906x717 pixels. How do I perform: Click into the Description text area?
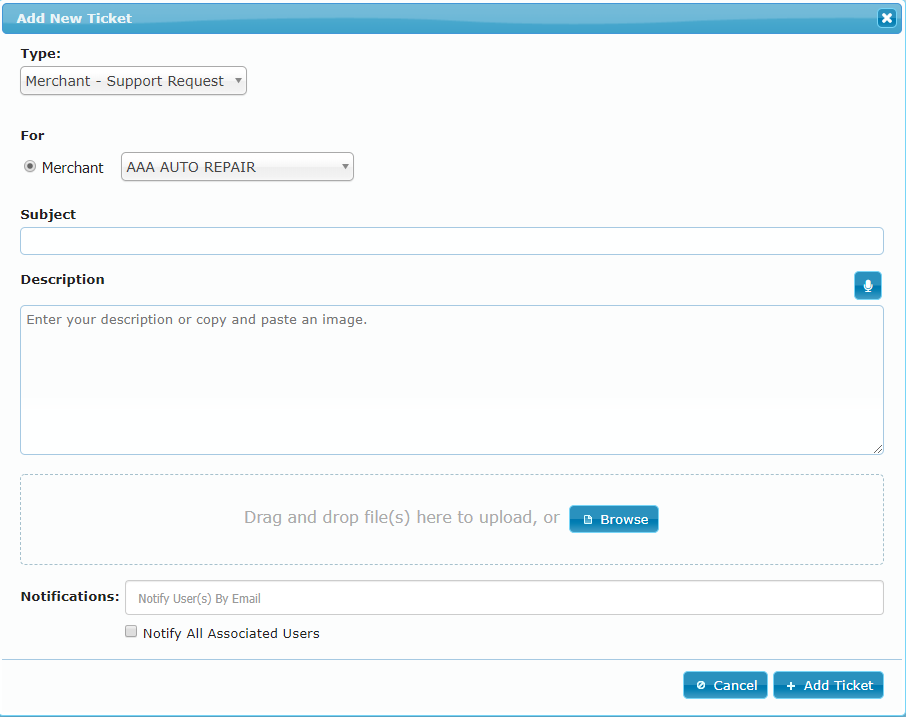pyautogui.click(x=452, y=380)
